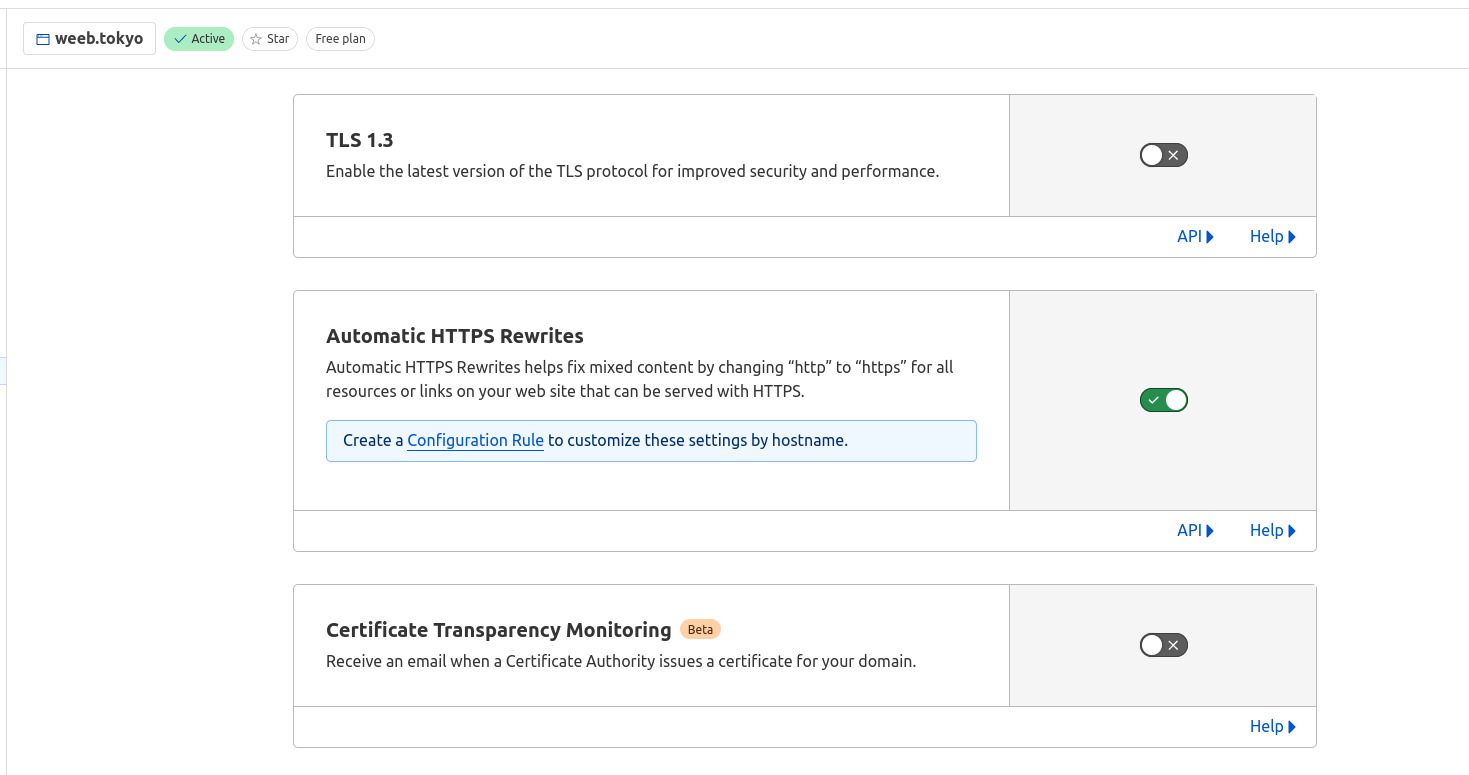Show Help for Automatic HTTPS Rewrites
The height and width of the screenshot is (775, 1469).
click(1272, 531)
